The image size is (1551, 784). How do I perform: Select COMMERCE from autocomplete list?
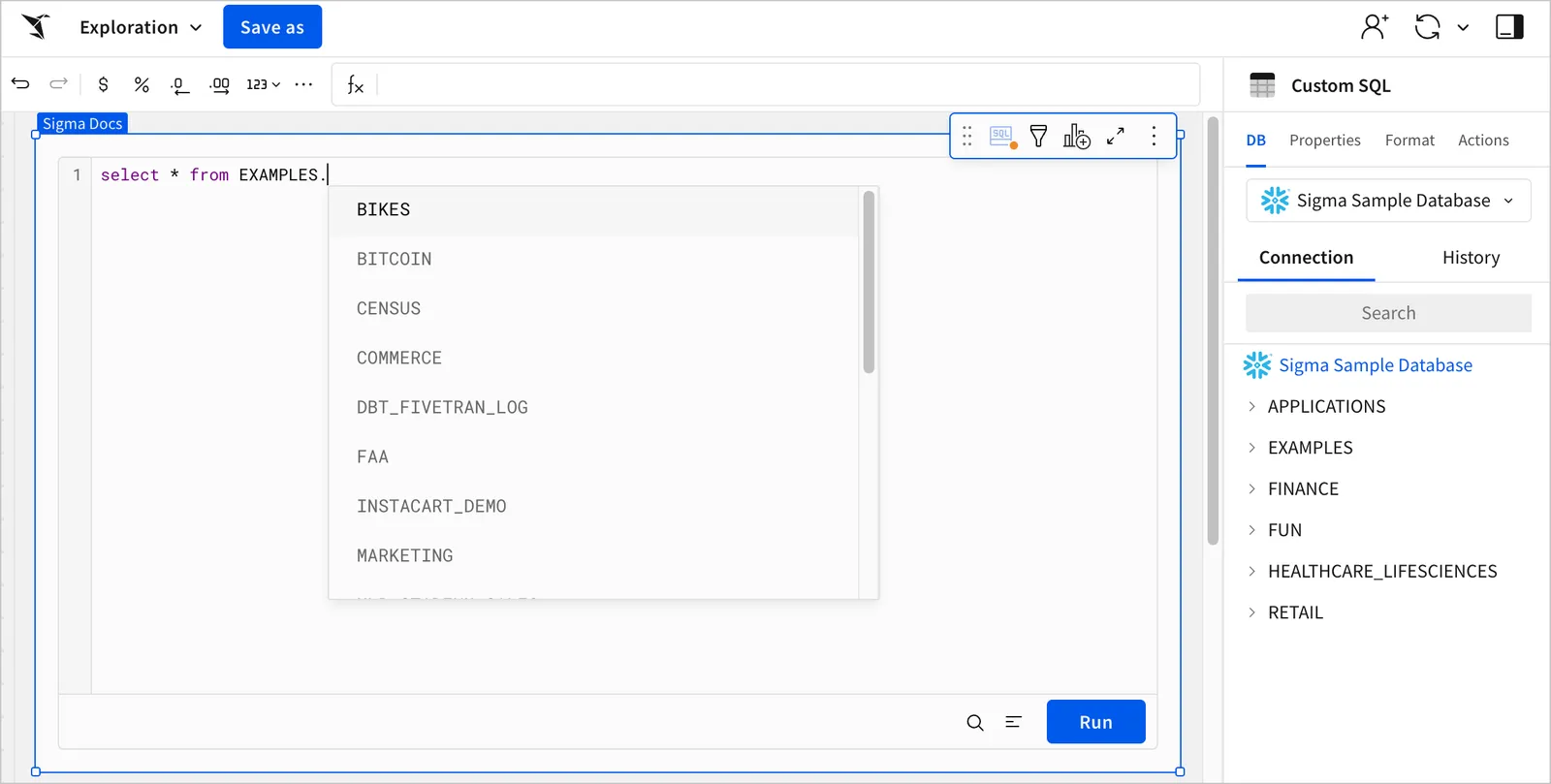(593, 359)
